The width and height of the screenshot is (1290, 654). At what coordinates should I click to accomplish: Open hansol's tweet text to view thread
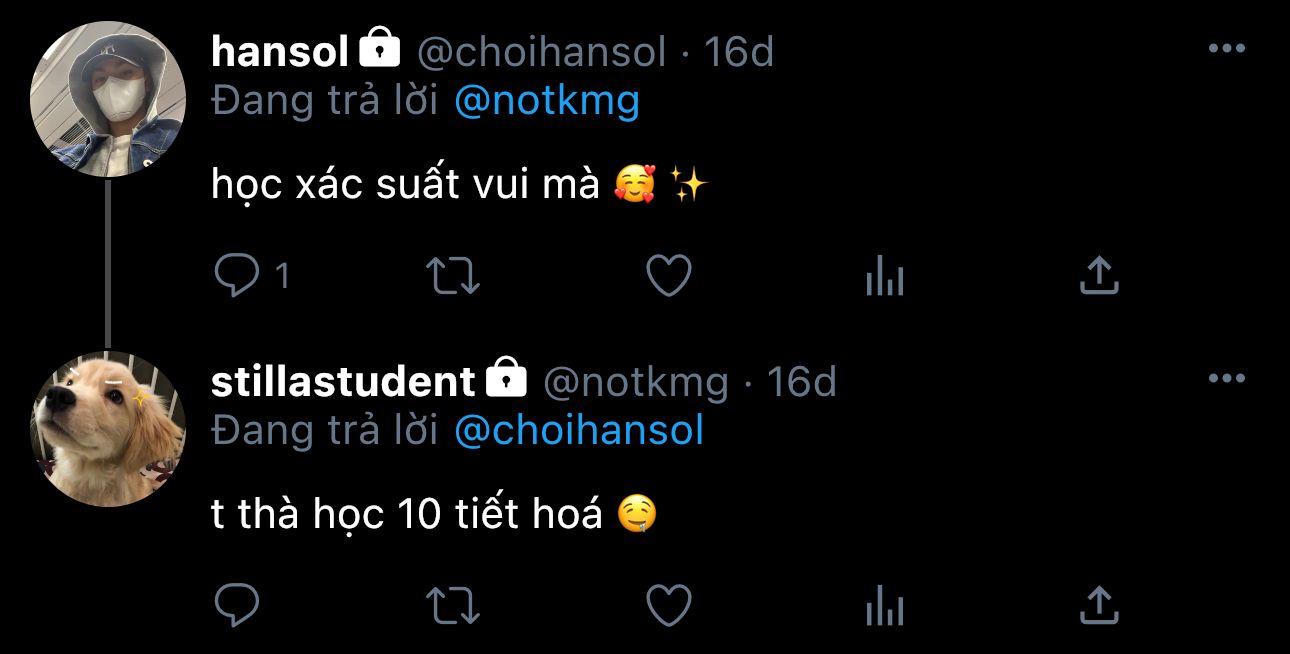(x=404, y=185)
